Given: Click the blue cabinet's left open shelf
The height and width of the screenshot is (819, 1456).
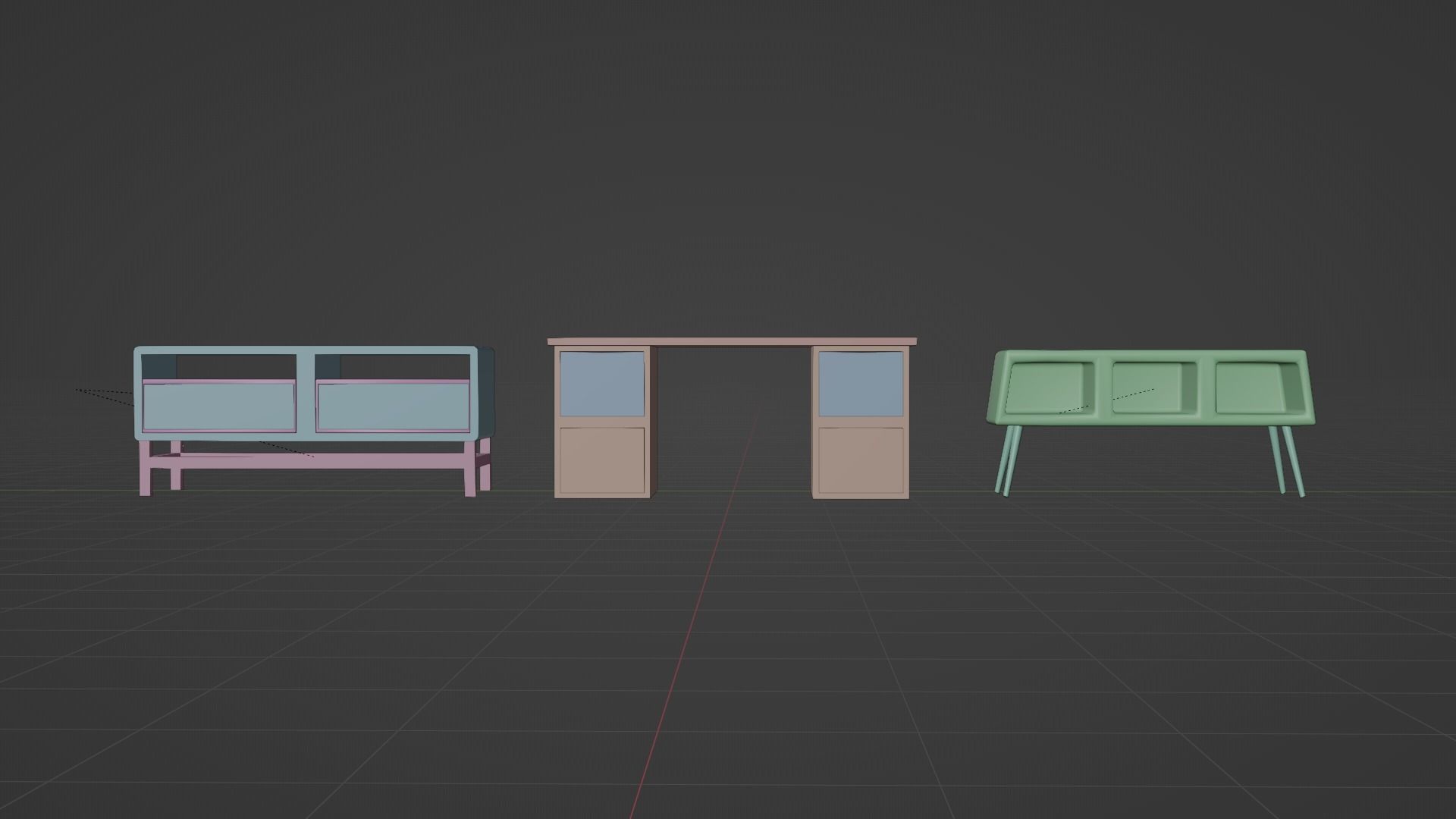Looking at the screenshot, I should (x=219, y=367).
